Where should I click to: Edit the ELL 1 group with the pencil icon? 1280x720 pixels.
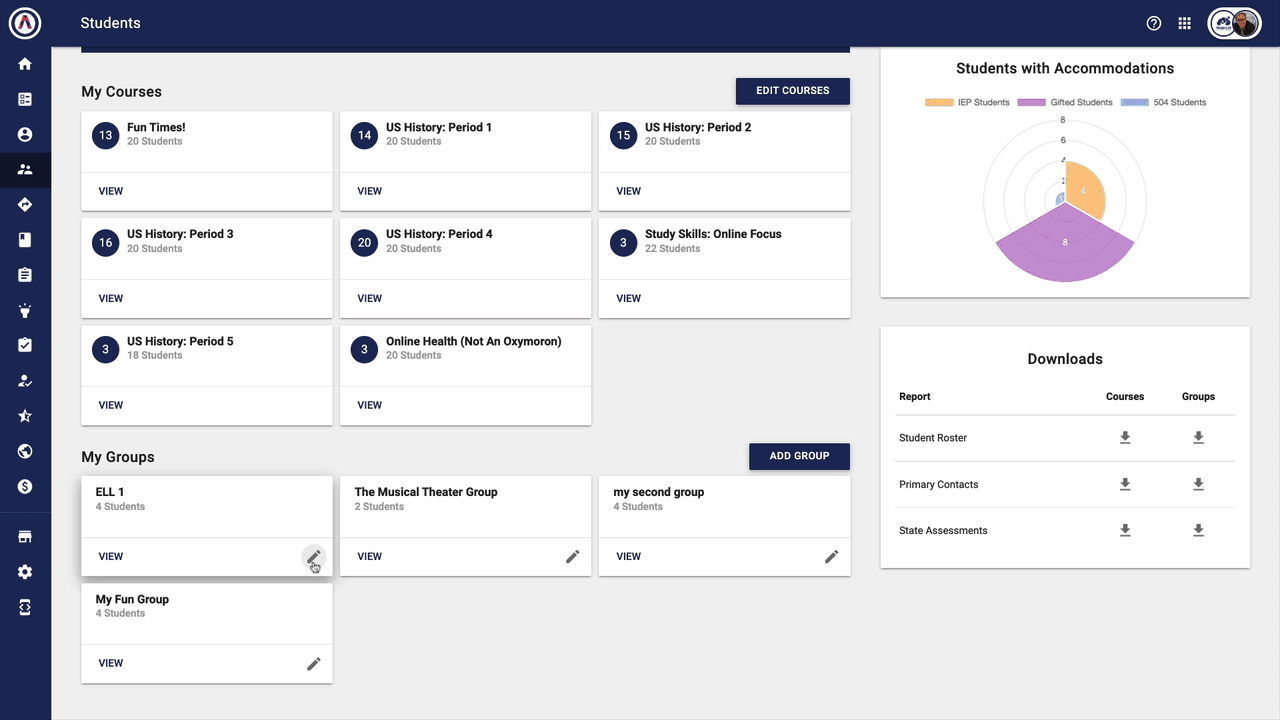314,557
